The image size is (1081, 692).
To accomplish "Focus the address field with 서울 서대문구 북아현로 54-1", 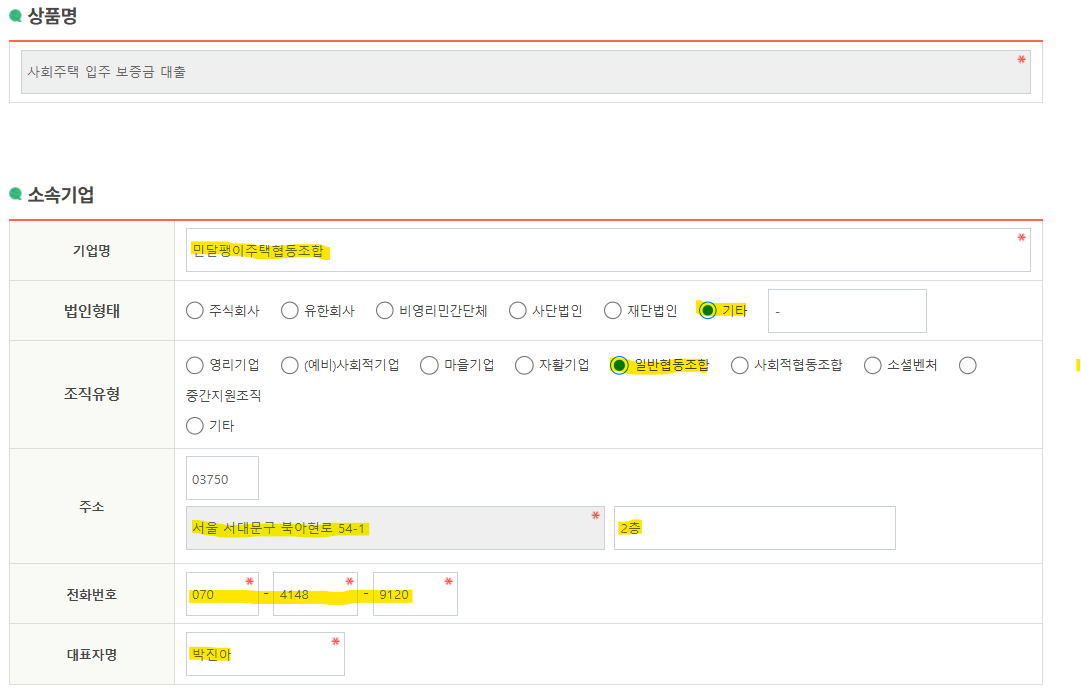I will click(x=395, y=528).
